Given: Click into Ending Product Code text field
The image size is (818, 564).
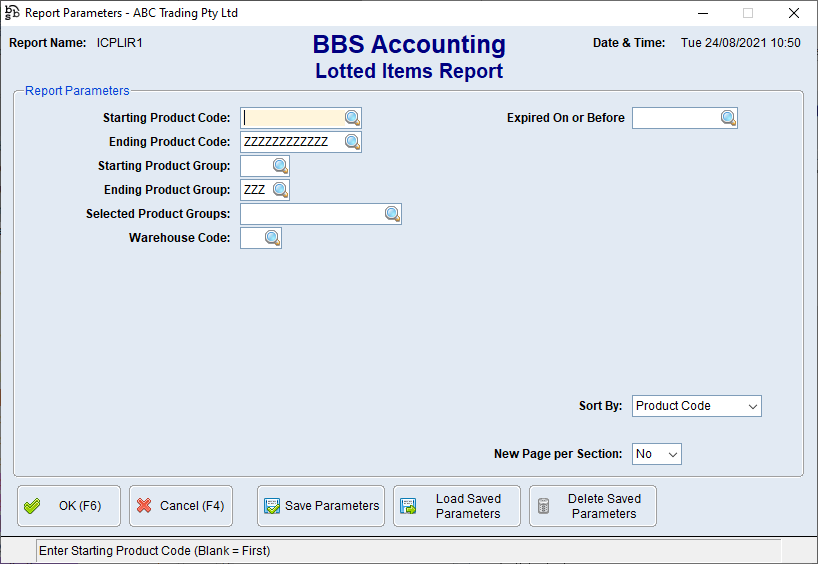Looking at the screenshot, I should click(292, 142).
